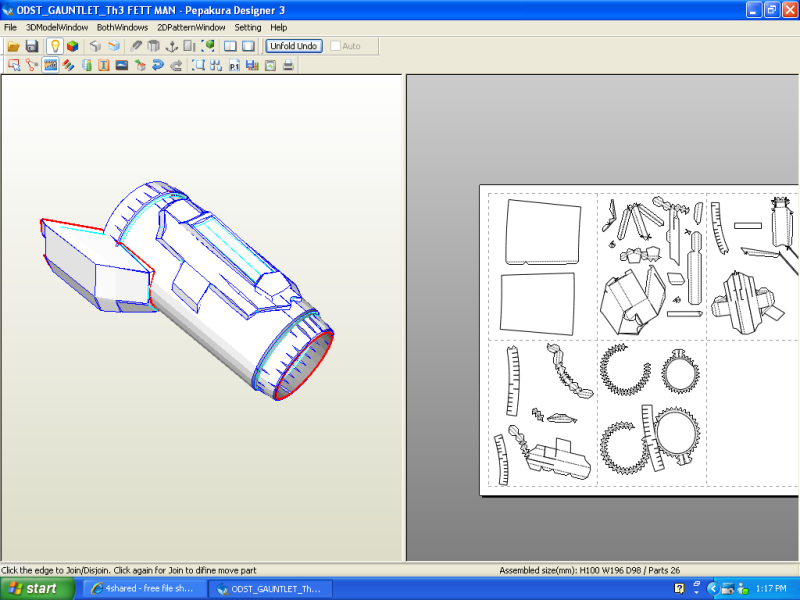
Task: Click the four squares arrange parts icon
Action: click(216, 65)
